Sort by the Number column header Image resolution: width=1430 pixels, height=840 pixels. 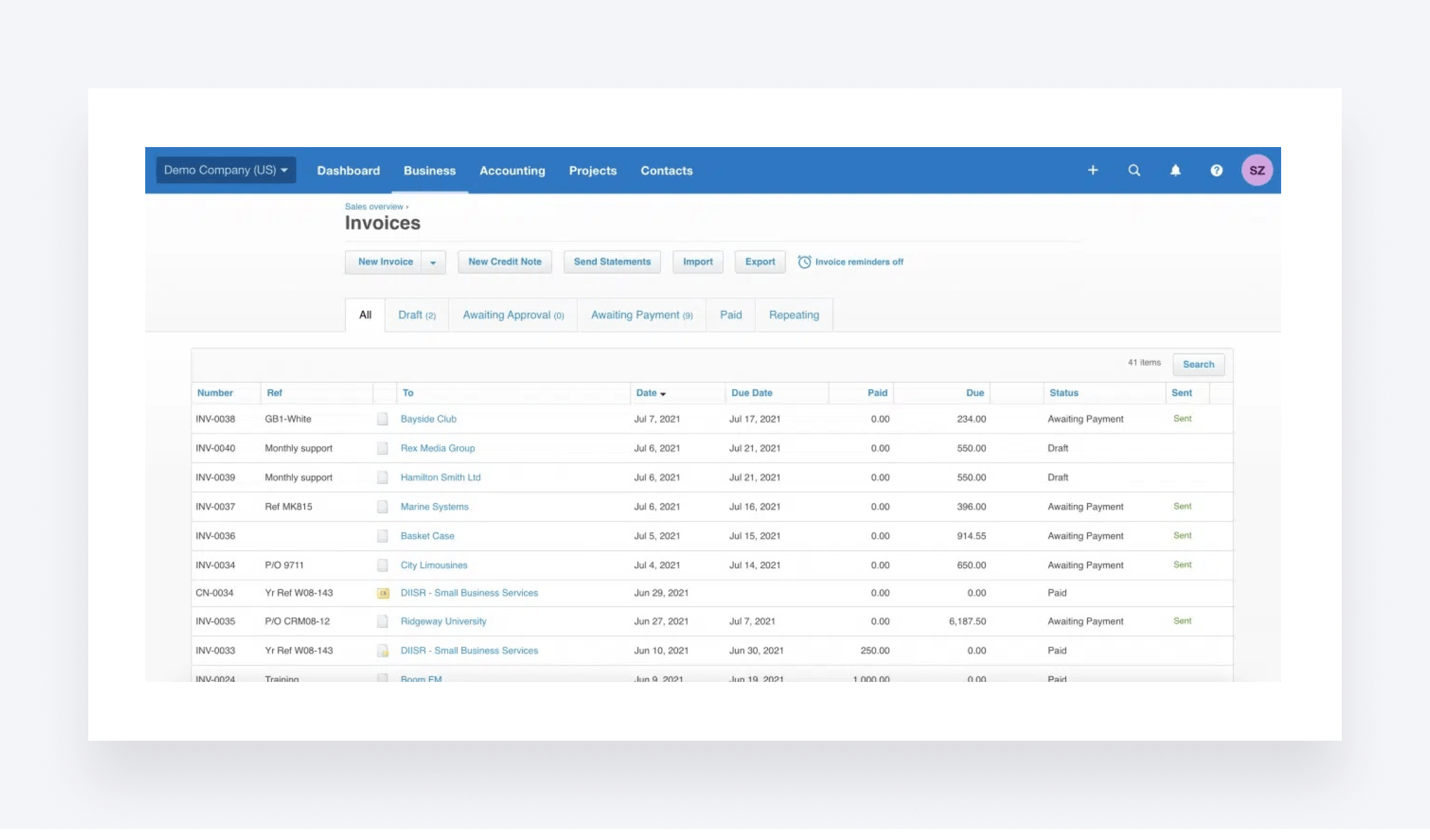pos(214,393)
